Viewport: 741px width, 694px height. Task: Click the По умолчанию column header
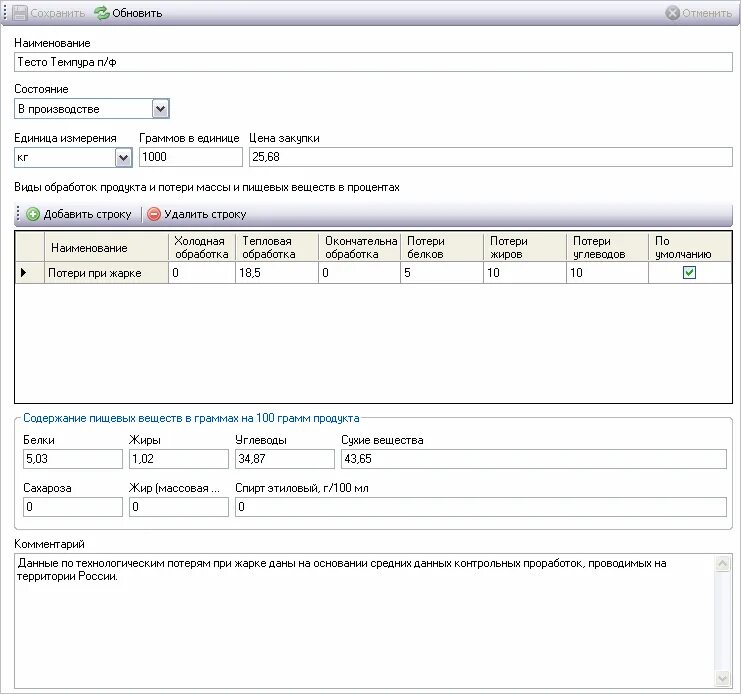pyautogui.click(x=690, y=248)
